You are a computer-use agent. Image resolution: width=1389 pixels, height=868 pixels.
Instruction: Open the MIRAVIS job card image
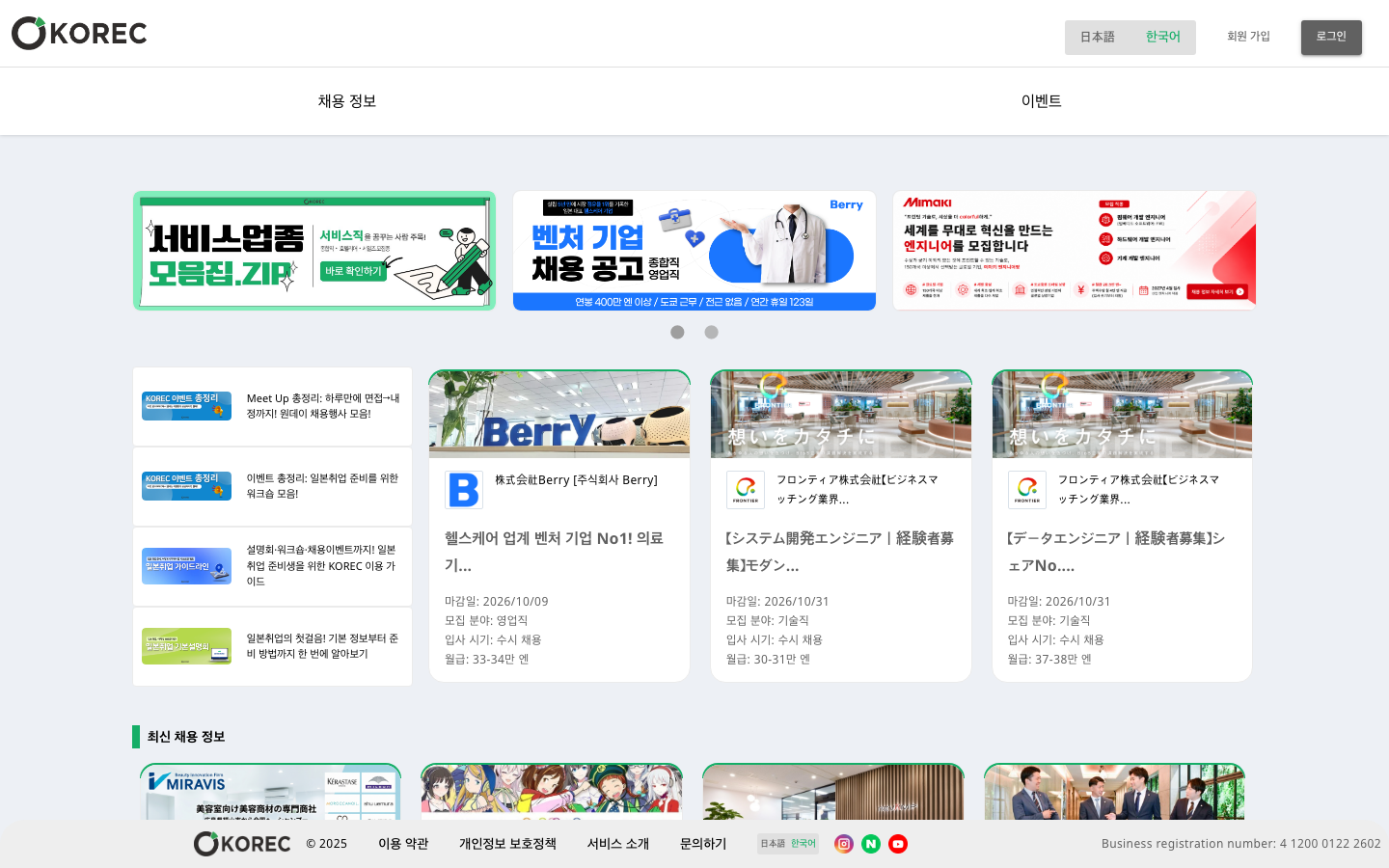tap(270, 792)
